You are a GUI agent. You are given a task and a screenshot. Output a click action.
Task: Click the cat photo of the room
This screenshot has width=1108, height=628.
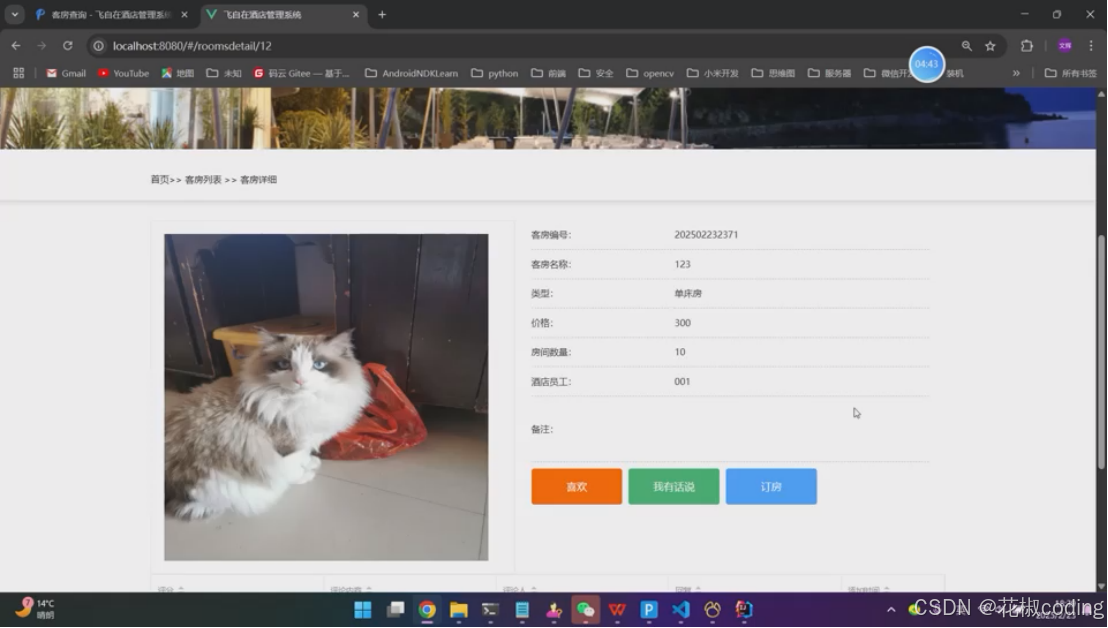click(325, 397)
